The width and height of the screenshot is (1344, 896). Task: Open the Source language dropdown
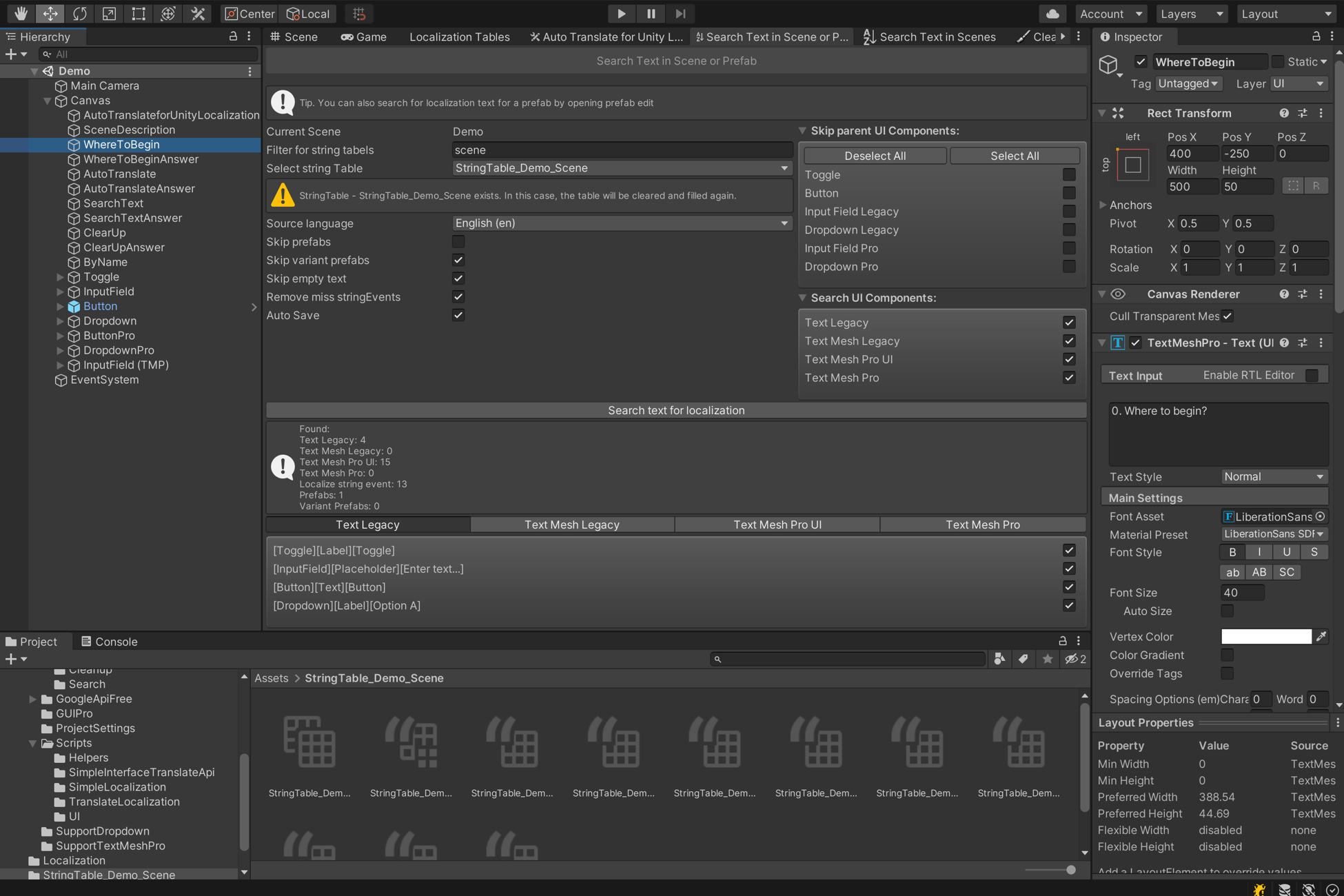(621, 223)
